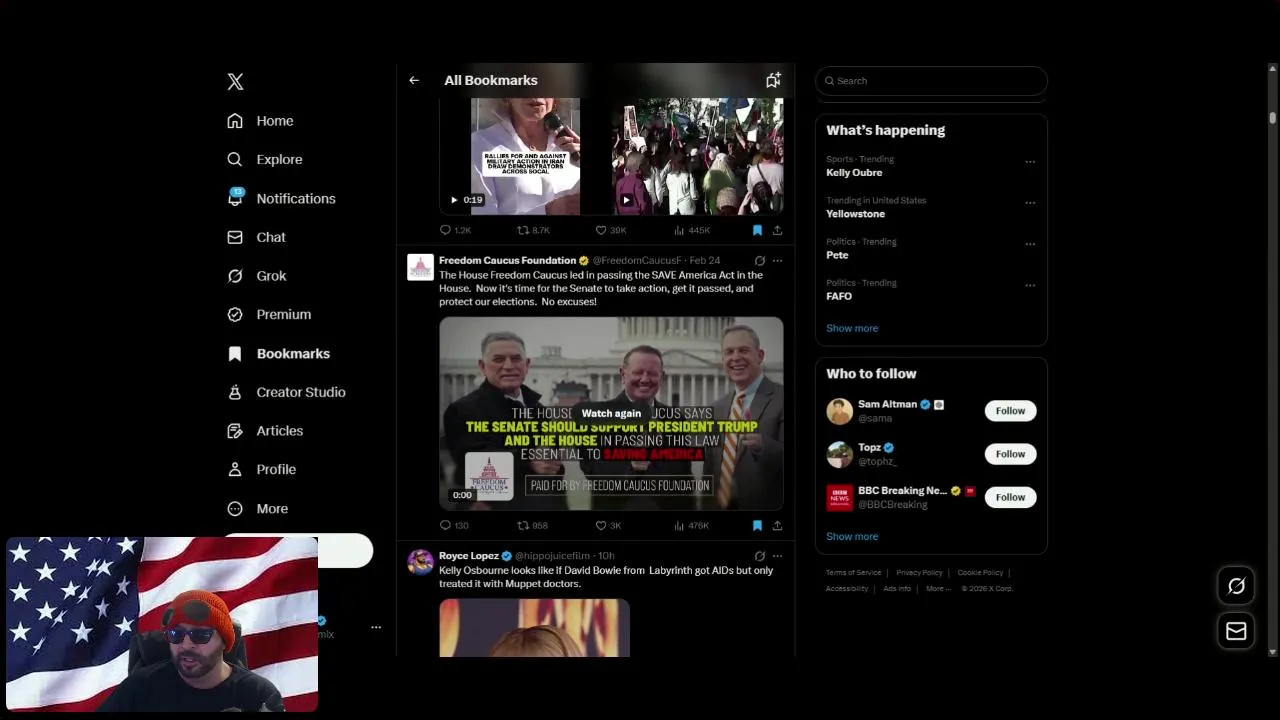This screenshot has height=720, width=1280.
Task: Open the Kelly Oubre trending topic
Action: (854, 173)
